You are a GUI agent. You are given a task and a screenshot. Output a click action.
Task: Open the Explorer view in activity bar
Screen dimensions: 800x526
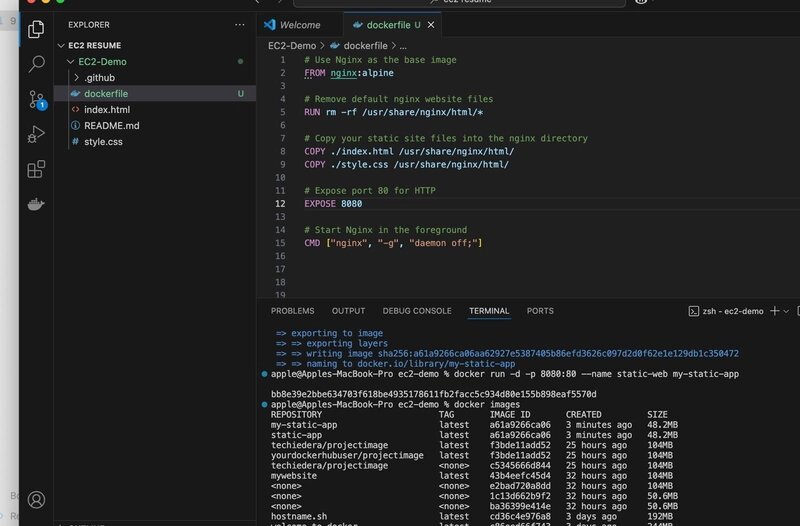pyautogui.click(x=36, y=29)
